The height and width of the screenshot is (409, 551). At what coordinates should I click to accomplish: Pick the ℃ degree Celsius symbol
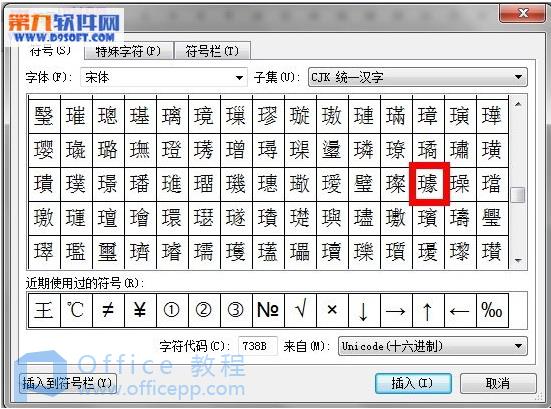click(x=76, y=311)
